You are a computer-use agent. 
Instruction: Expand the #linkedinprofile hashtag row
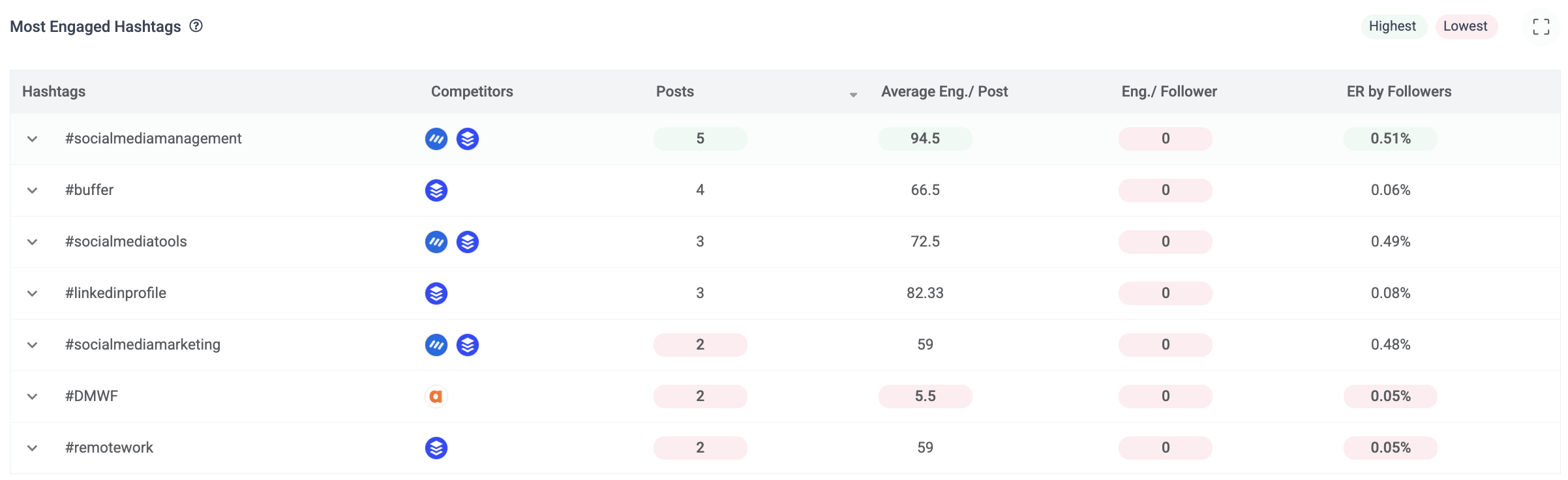point(32,293)
